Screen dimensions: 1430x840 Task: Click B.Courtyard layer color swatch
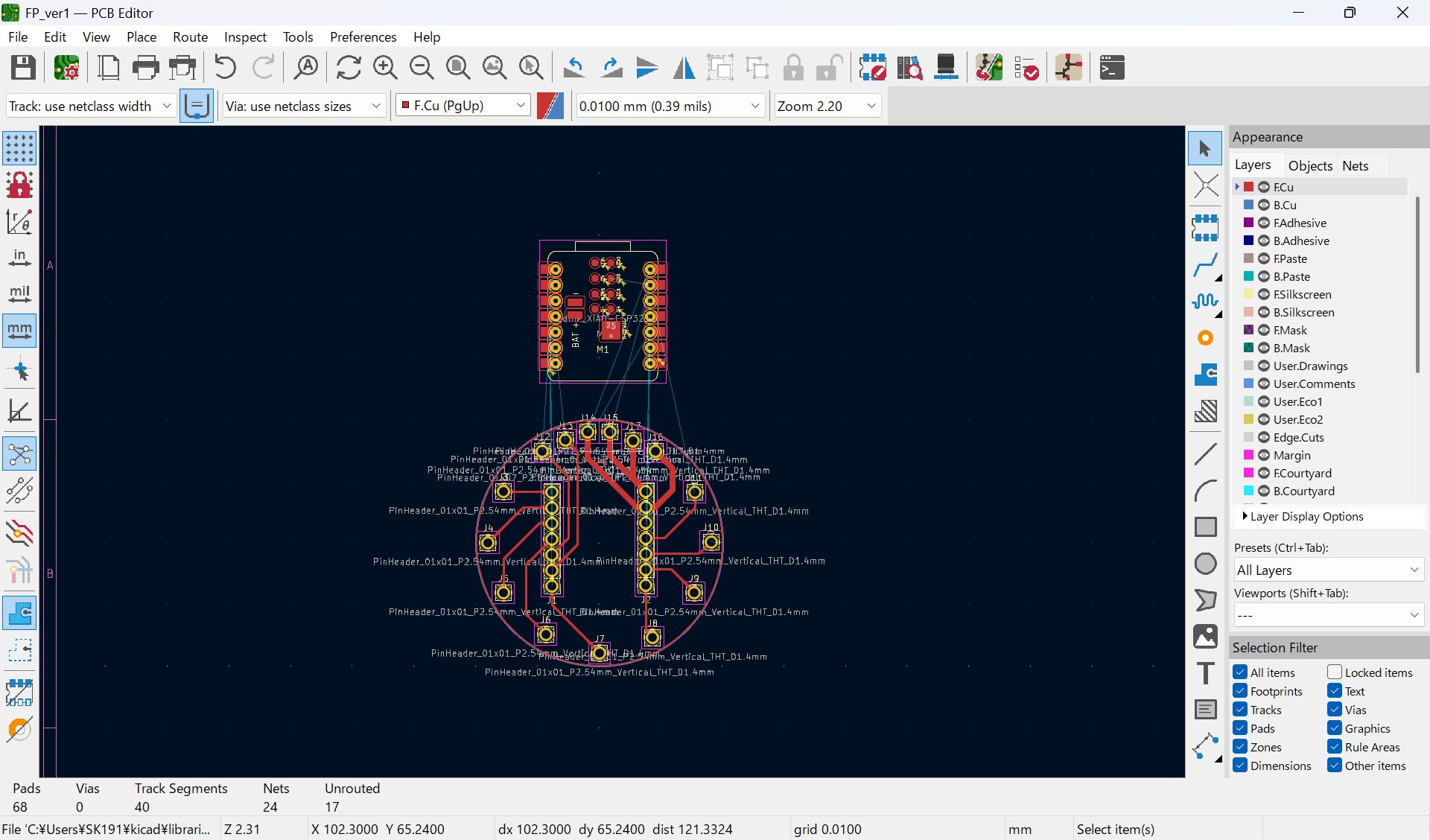[1249, 491]
